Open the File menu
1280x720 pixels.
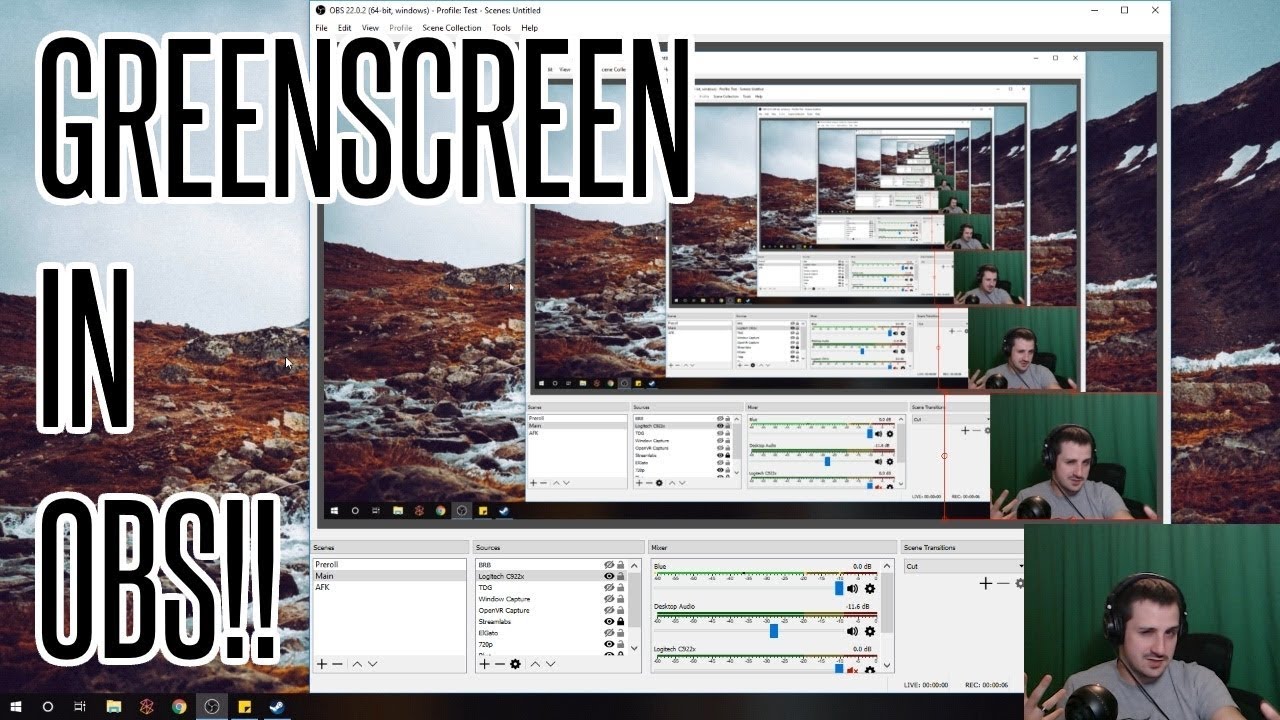321,28
